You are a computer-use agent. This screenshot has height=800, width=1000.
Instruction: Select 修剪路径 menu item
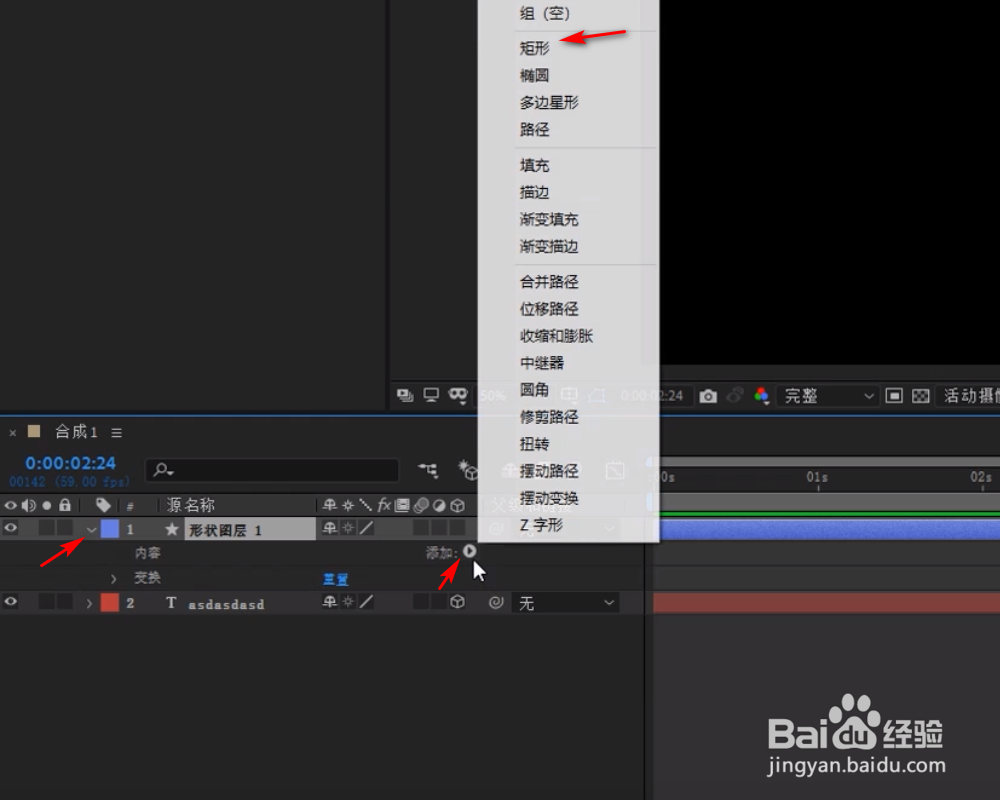pos(549,417)
